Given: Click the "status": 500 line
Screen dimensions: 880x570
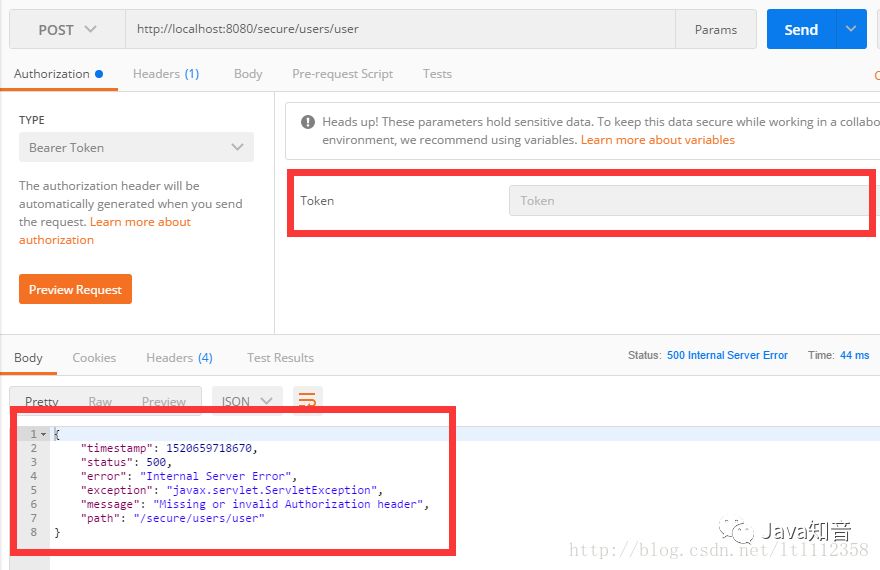Looking at the screenshot, I should (126, 462).
